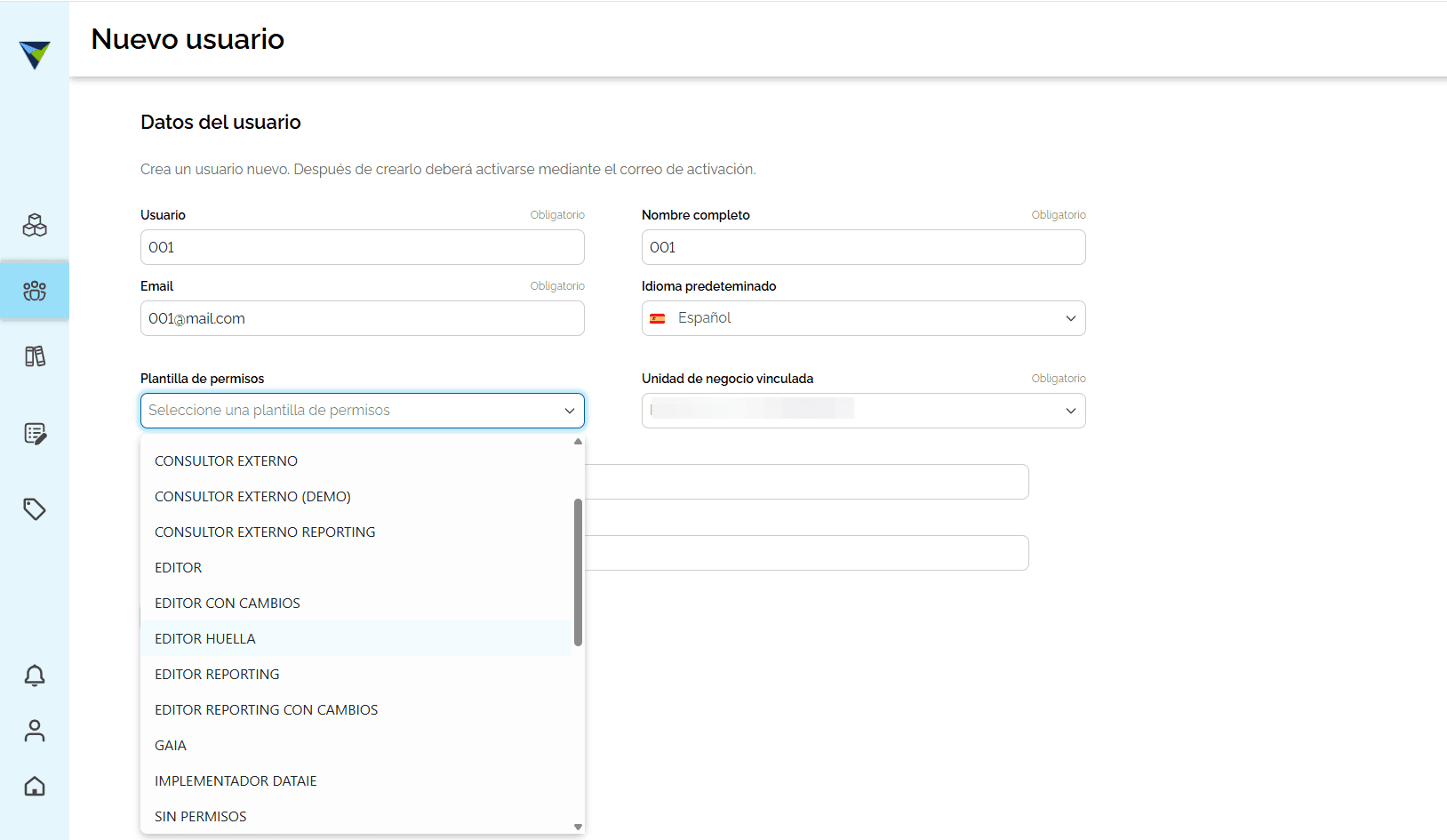Viewport: 1447px width, 840px height.
Task: Click dropdown list scrollbar thumb
Action: pos(578,572)
